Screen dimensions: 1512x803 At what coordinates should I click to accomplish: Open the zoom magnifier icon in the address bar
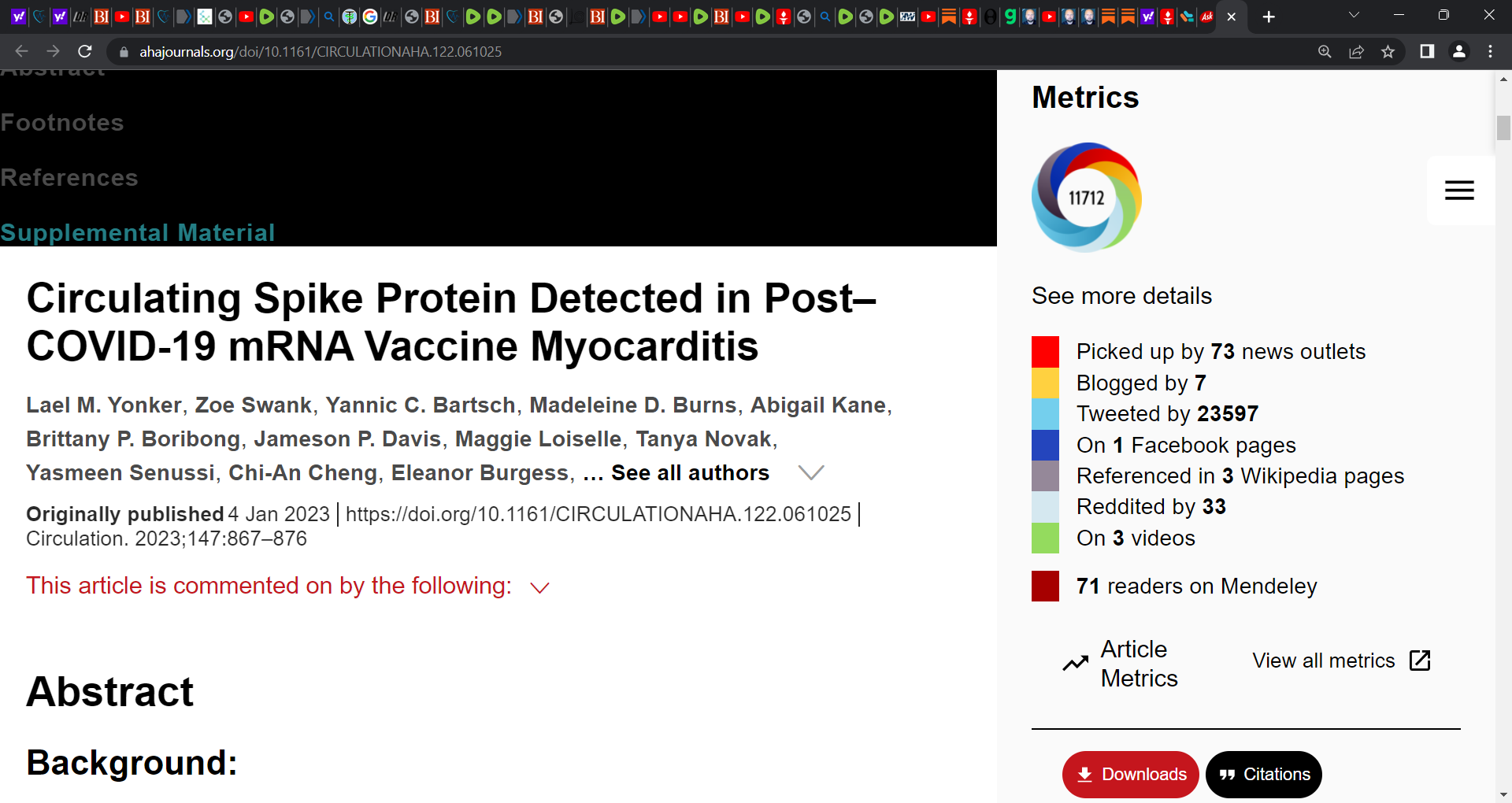click(x=1325, y=52)
